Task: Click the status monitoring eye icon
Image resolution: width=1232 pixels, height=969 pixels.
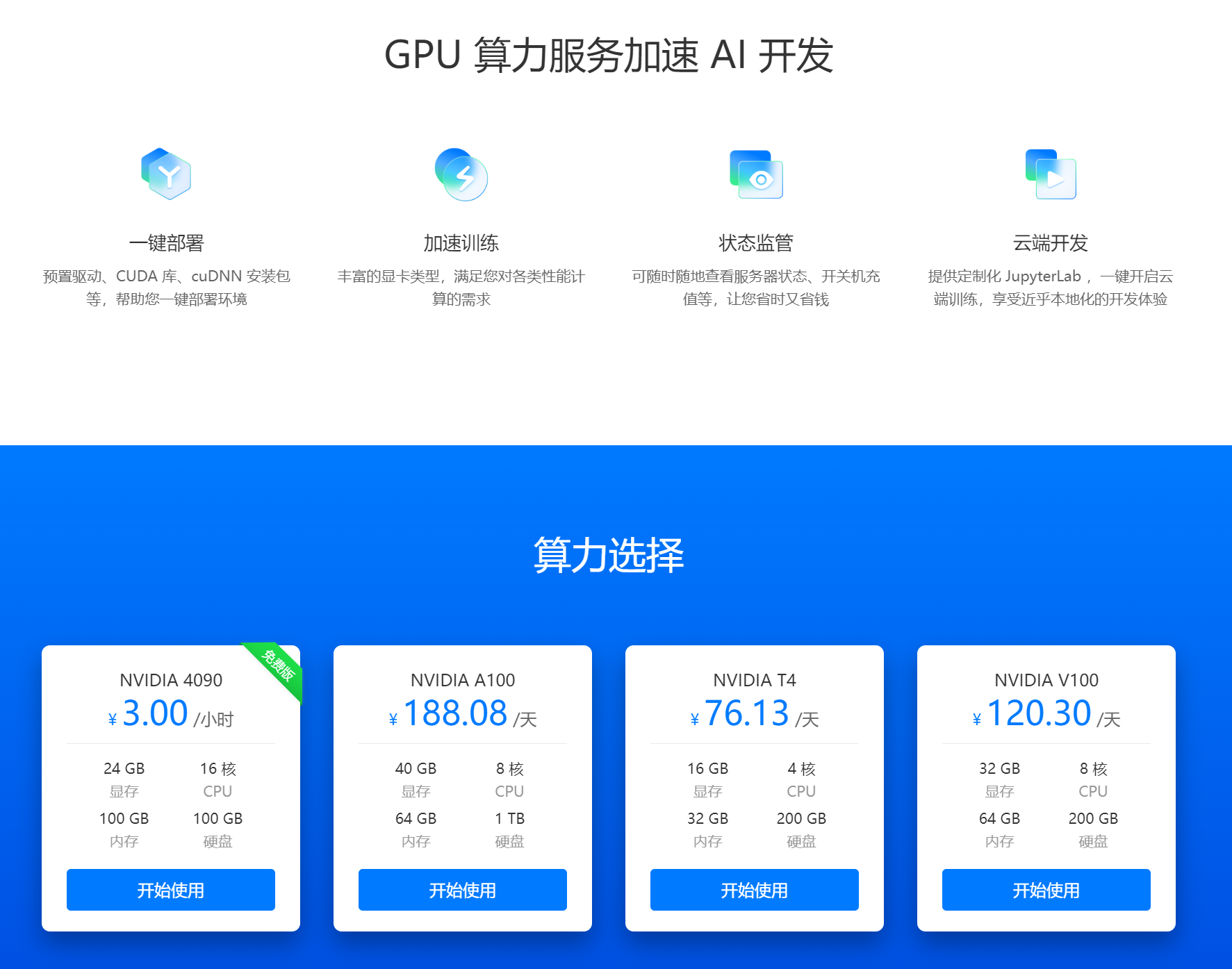Action: (x=756, y=175)
